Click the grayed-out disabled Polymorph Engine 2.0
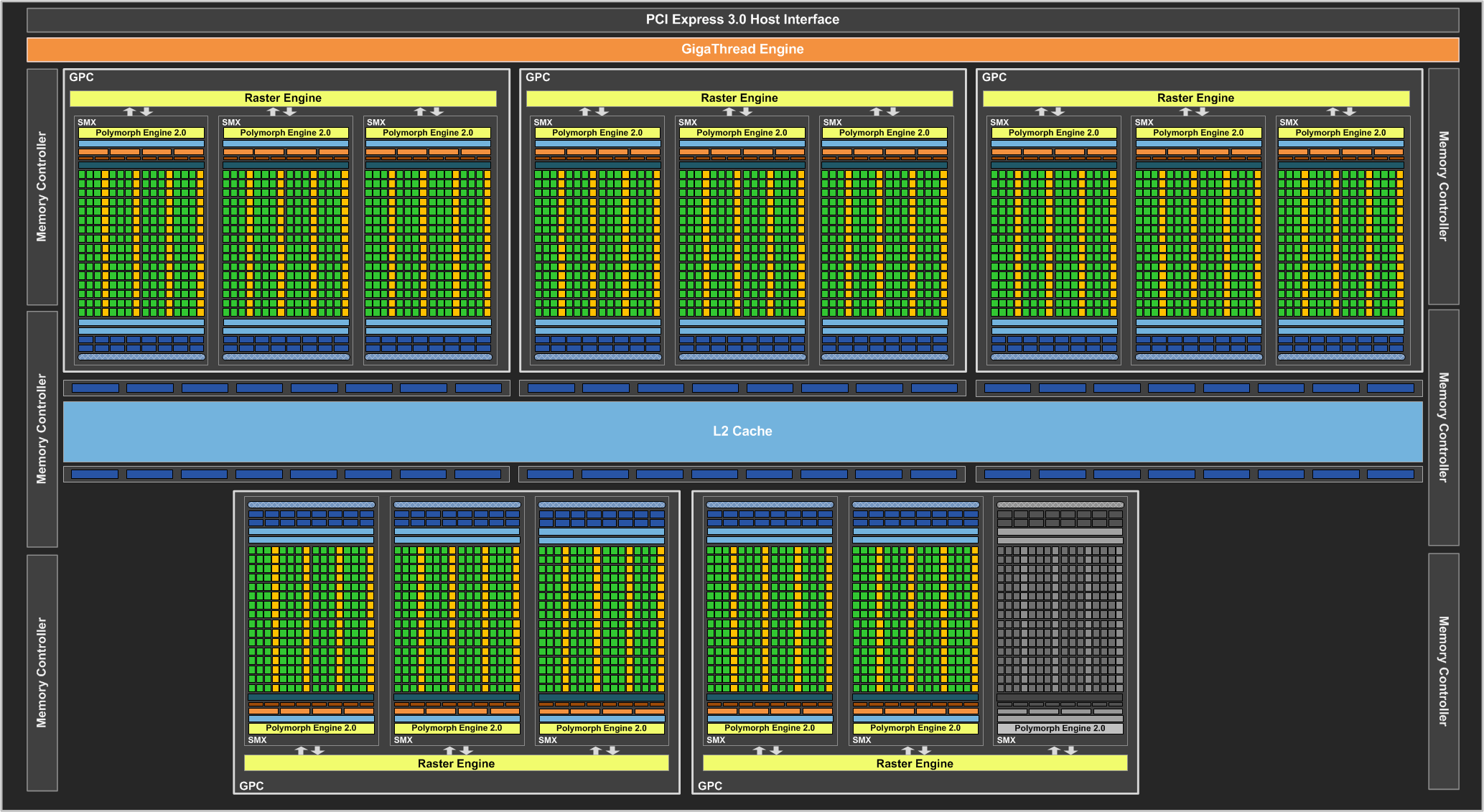The height and width of the screenshot is (812, 1484). coord(1060,728)
